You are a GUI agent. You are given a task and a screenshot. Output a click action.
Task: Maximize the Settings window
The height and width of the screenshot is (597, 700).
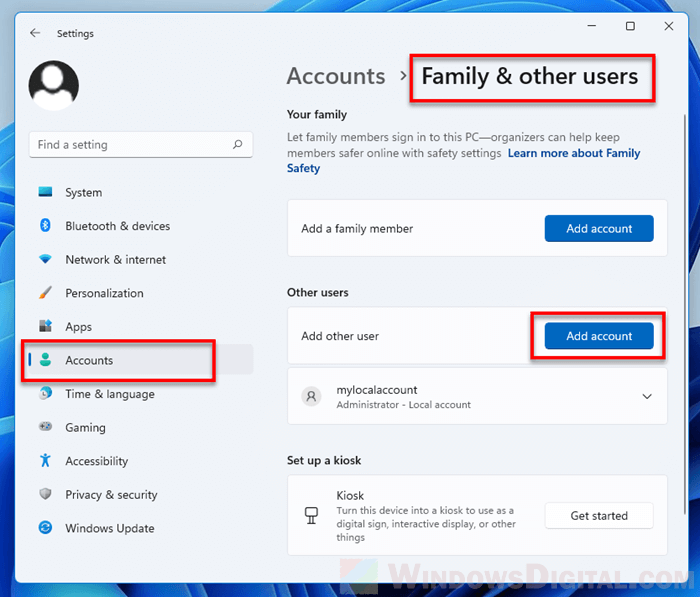(x=630, y=26)
